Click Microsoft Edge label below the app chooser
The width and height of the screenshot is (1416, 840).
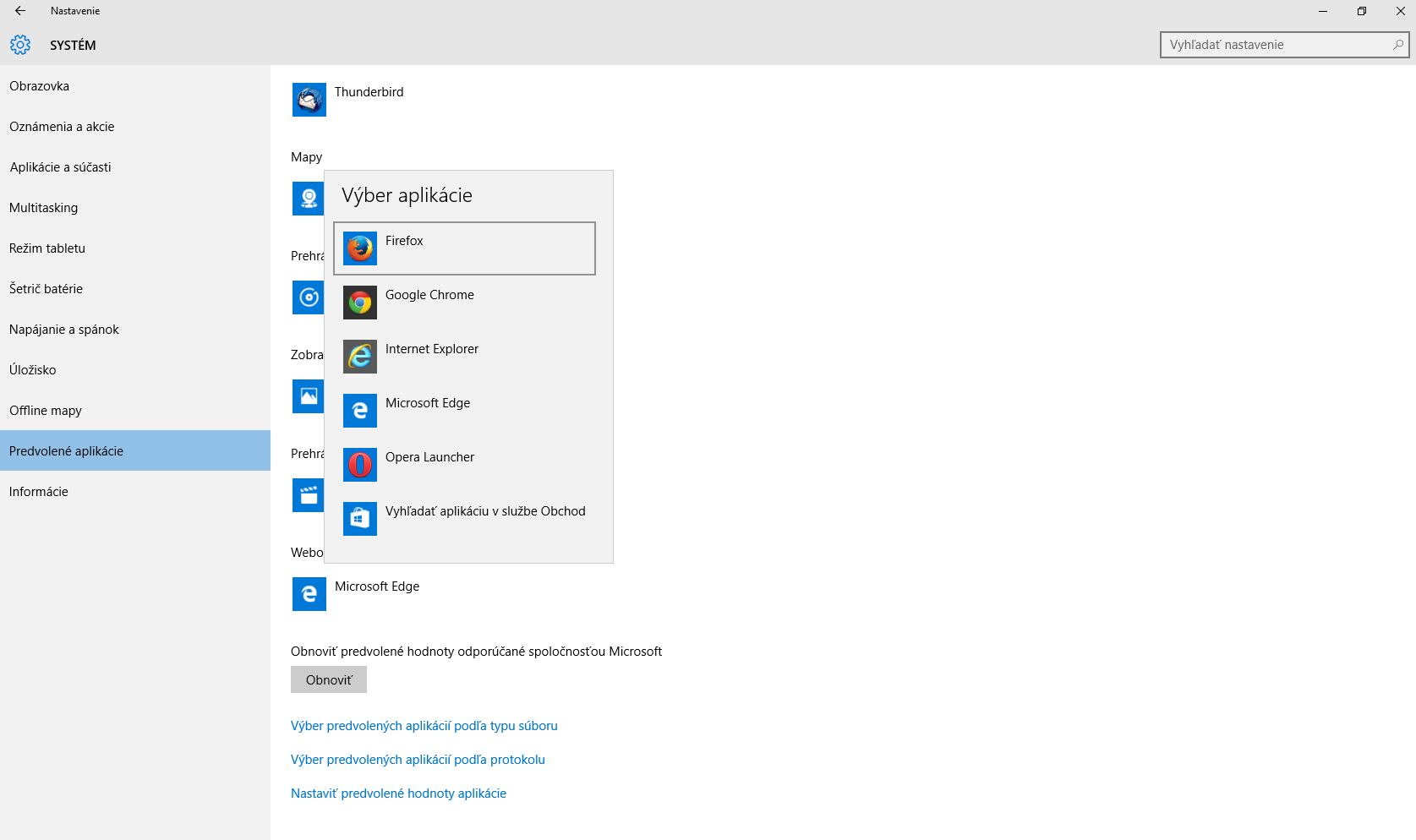[377, 586]
